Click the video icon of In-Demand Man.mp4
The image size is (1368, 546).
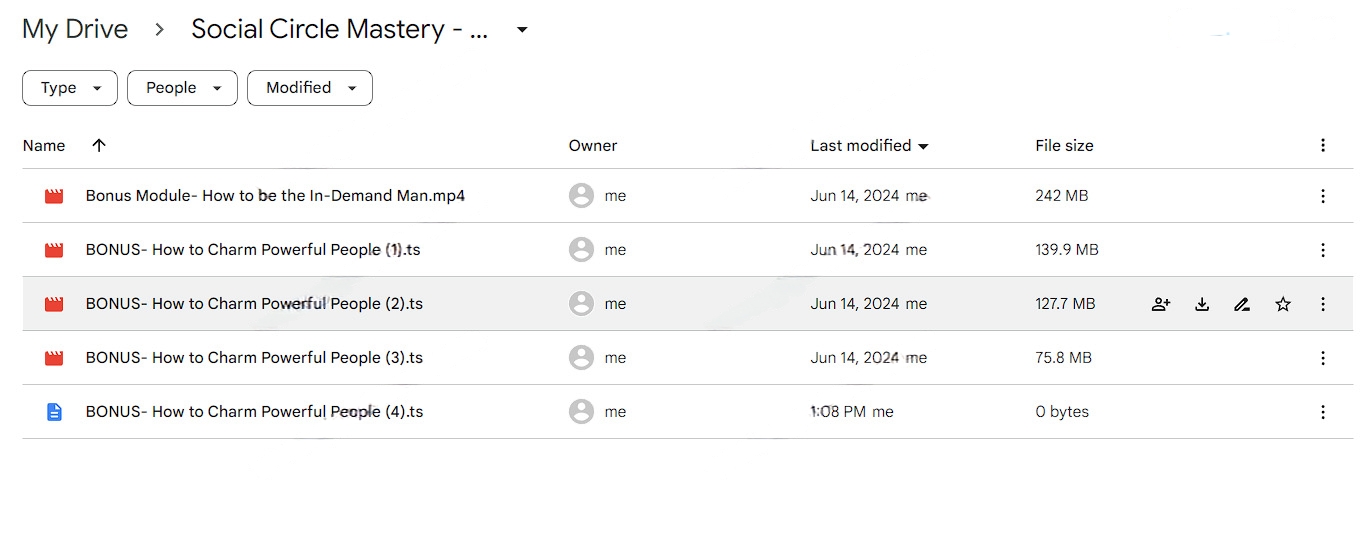pos(54,196)
